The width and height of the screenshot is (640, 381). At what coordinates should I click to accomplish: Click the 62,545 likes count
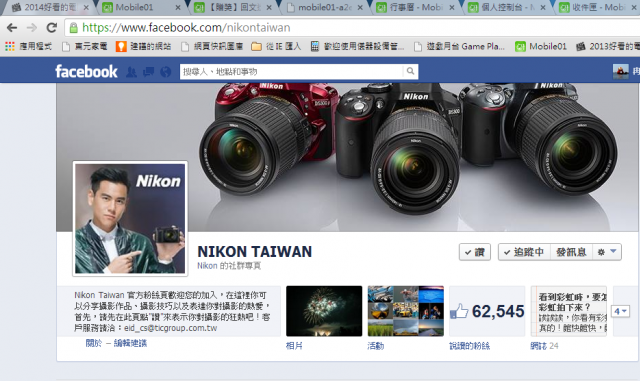(498, 311)
